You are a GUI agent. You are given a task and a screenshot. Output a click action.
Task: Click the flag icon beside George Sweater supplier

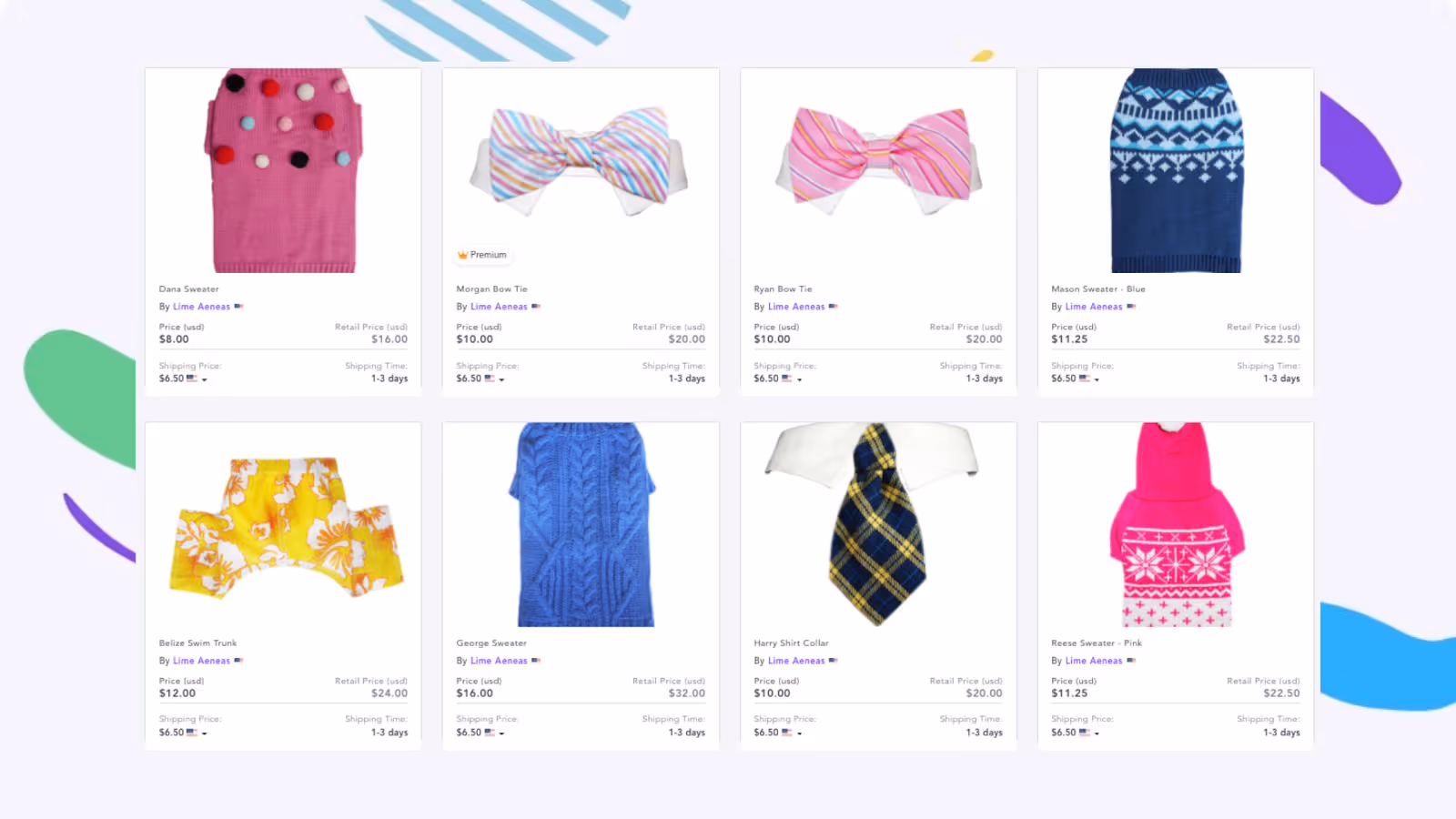(536, 661)
